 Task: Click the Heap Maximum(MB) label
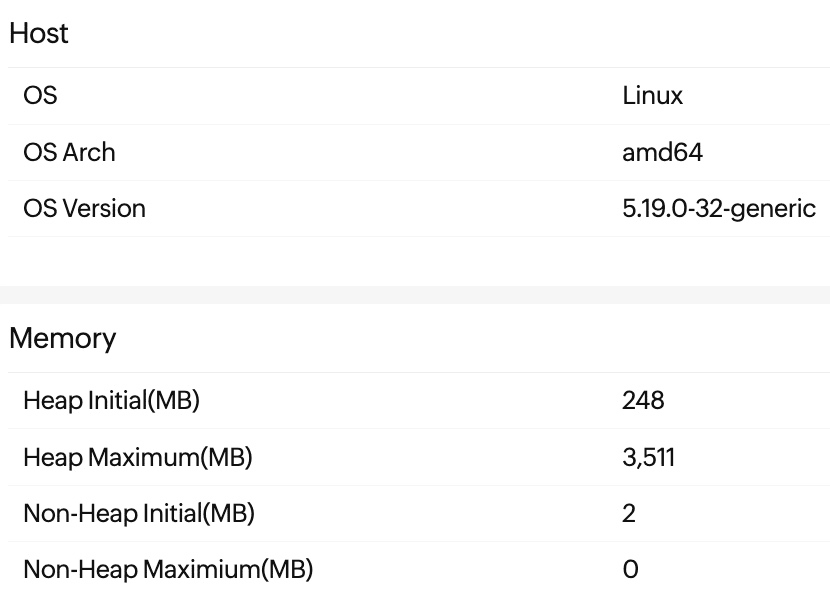pos(137,458)
